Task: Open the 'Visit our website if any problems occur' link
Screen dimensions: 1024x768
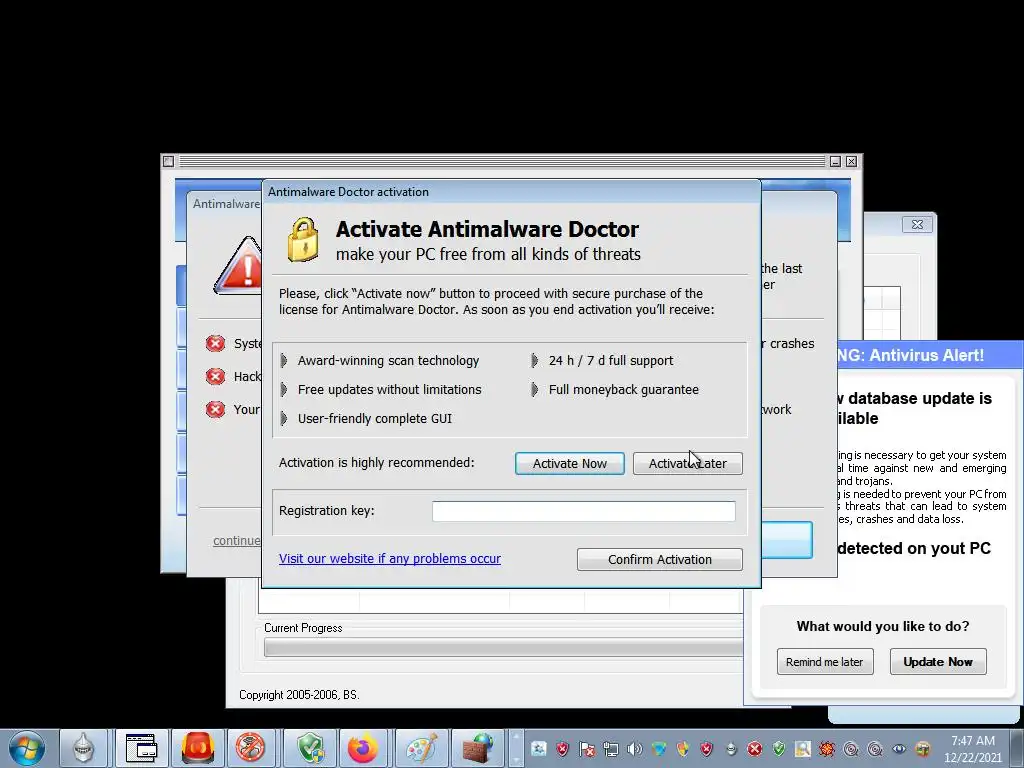Action: [390, 558]
